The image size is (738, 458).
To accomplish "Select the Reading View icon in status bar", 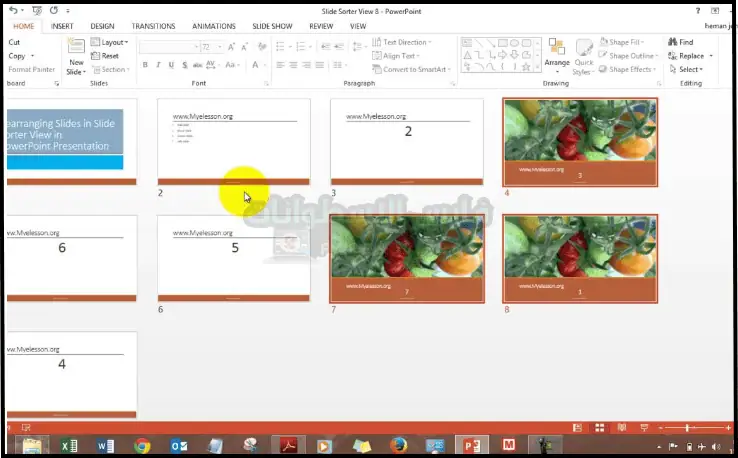I will (622, 427).
